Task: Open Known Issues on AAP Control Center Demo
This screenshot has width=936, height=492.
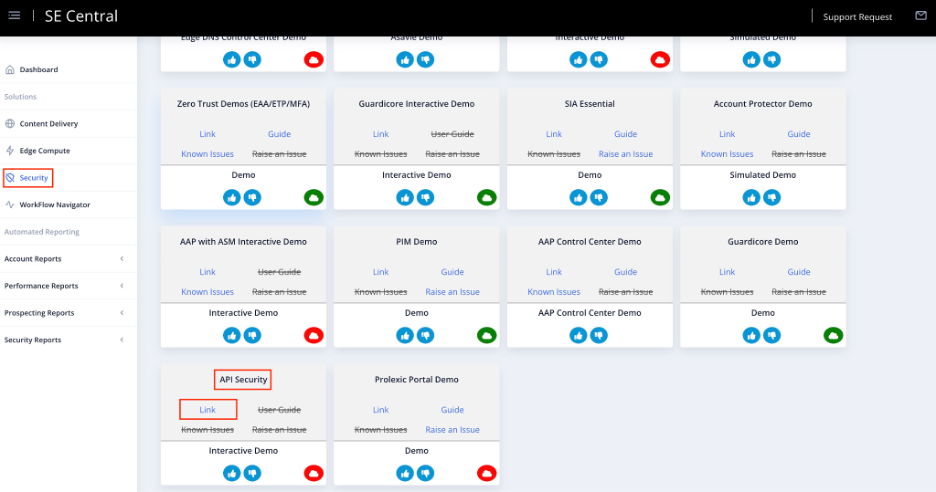Action: tap(554, 291)
